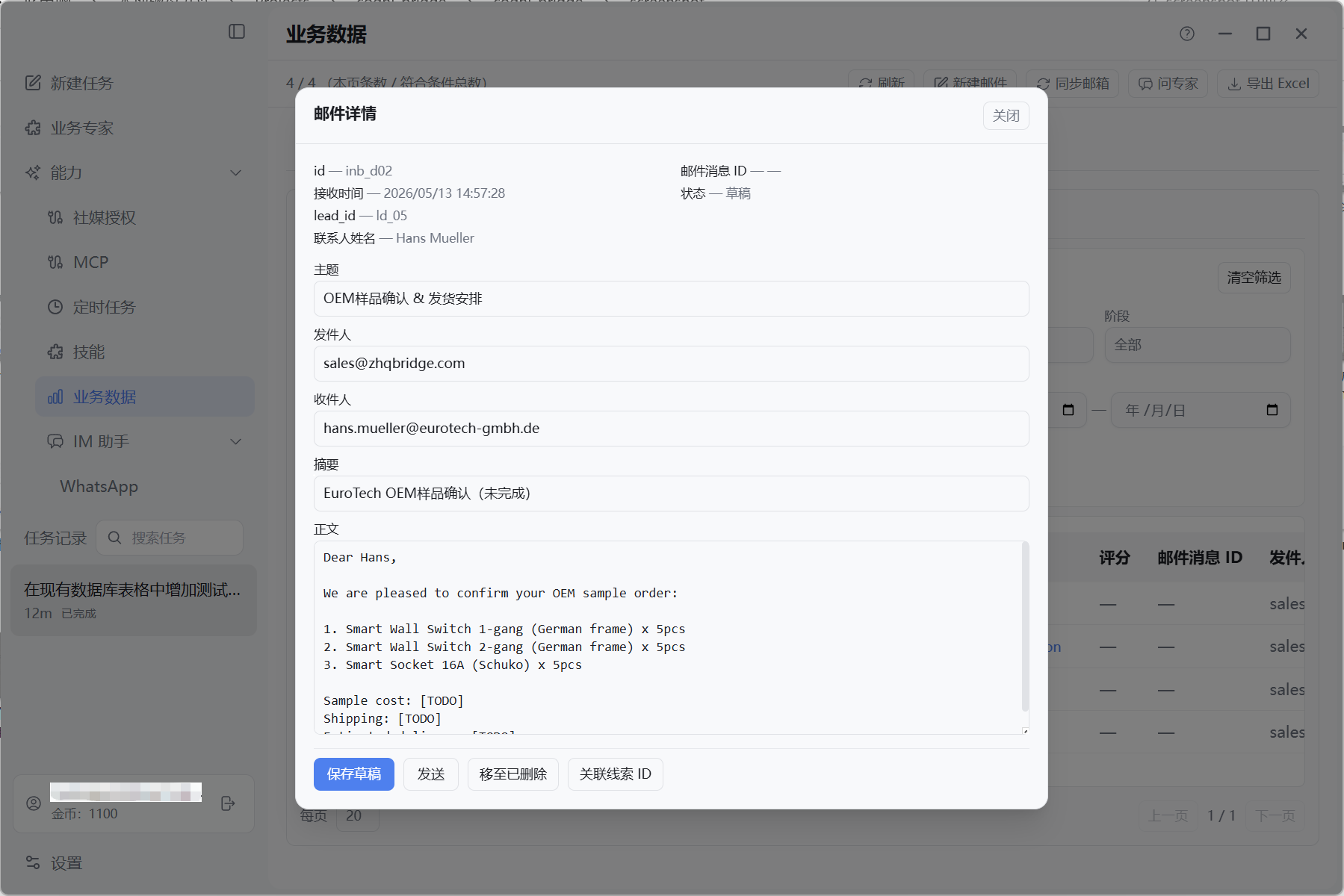Open the 在现有数据库表格中增加测试 task record
Image resolution: width=1344 pixels, height=896 pixels.
coord(134,600)
